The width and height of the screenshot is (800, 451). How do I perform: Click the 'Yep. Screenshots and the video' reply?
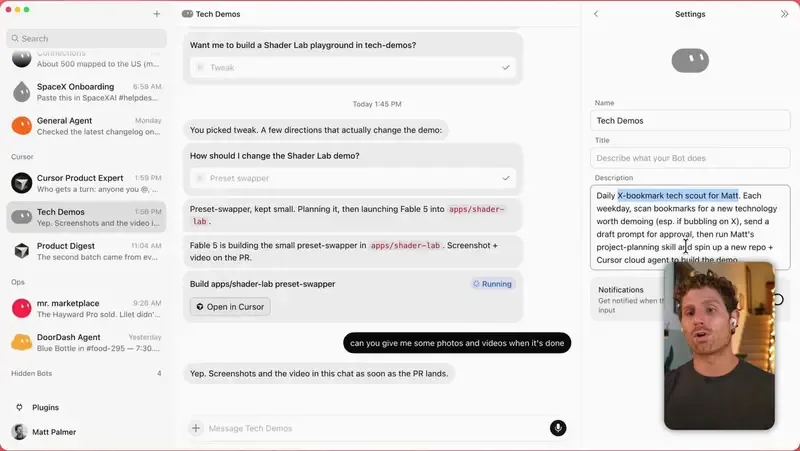point(319,373)
